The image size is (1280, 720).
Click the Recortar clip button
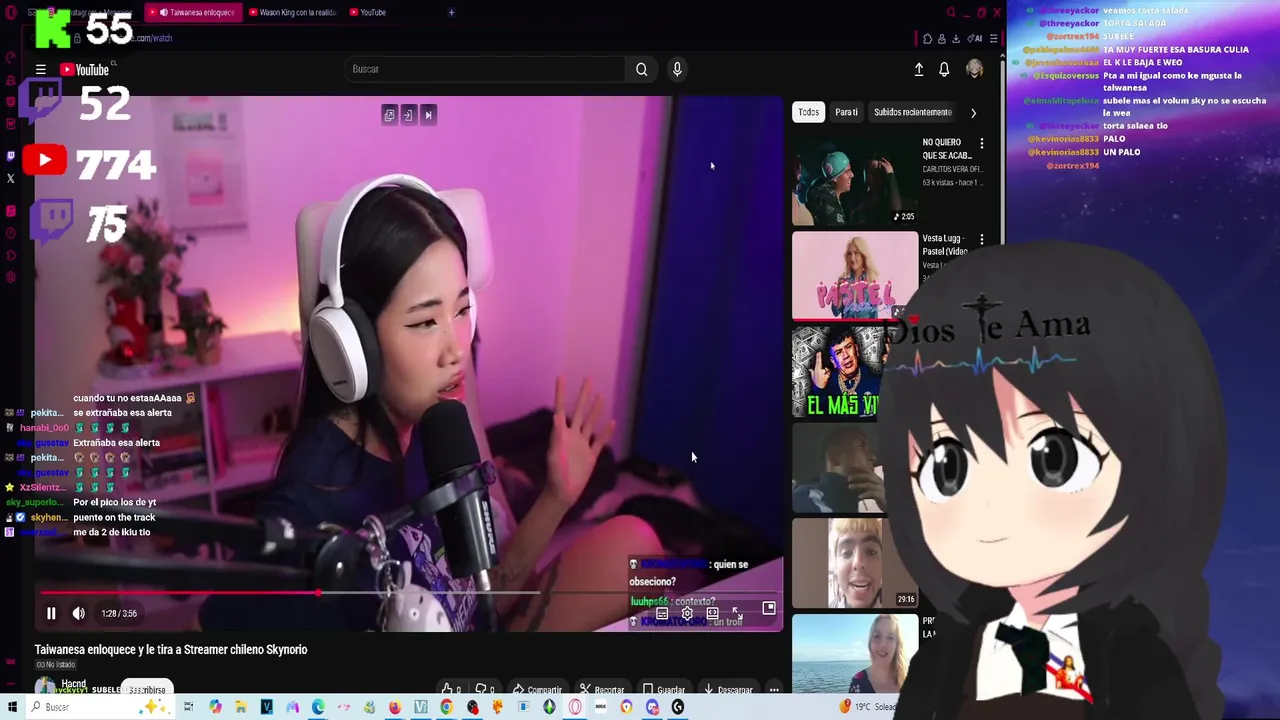(603, 689)
